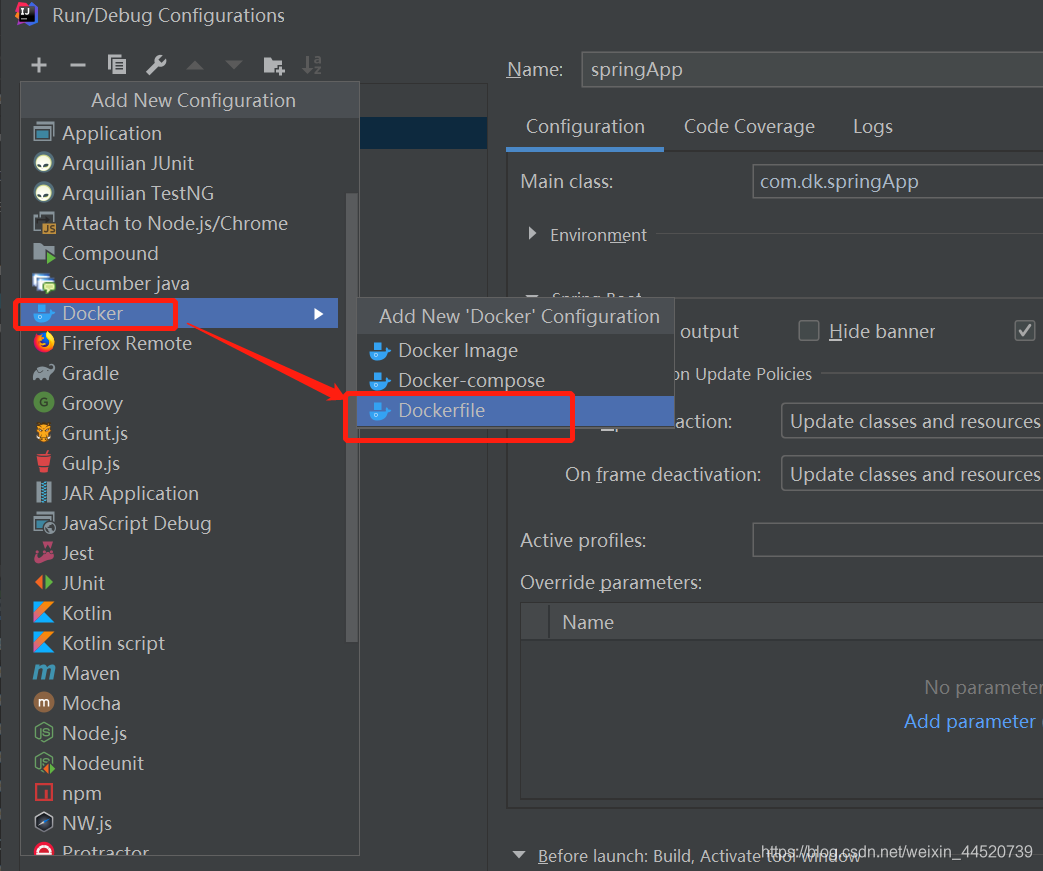Click the configuration type list scrollbar

[x=352, y=417]
